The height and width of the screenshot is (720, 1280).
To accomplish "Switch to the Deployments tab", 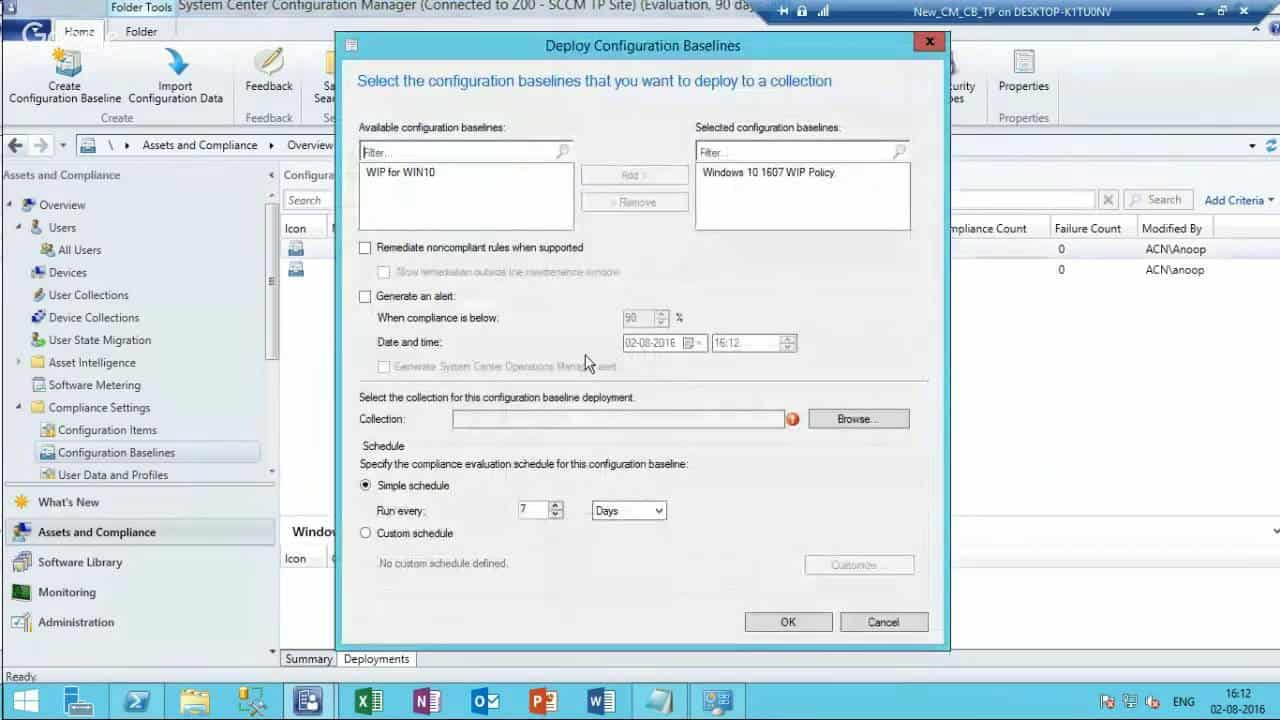I will [376, 658].
